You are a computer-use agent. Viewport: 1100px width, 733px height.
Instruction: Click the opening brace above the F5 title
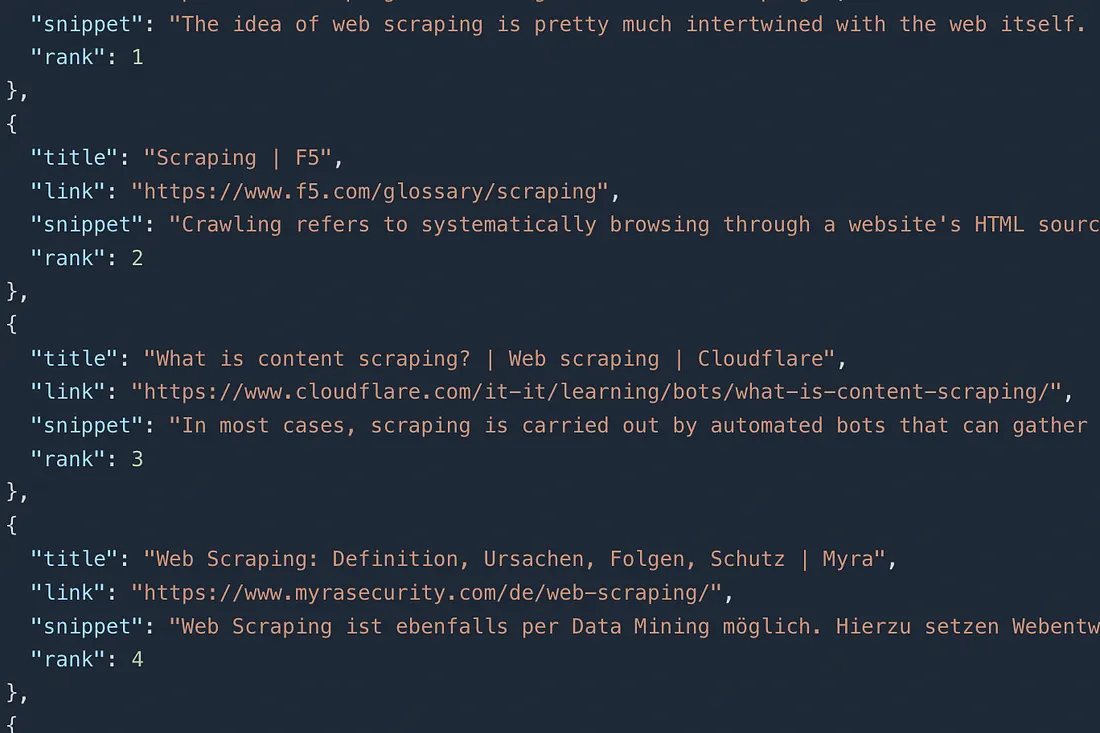click(x=12, y=124)
